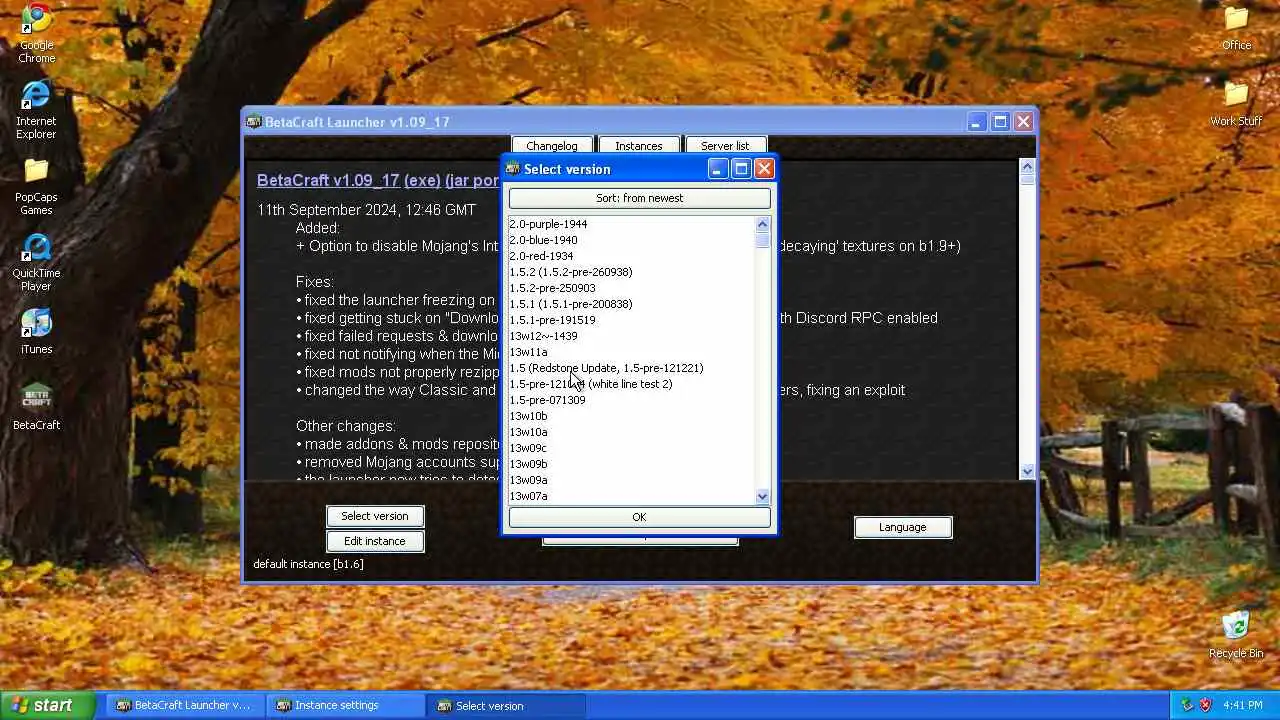Select version 1.5.1 (1.5.1-pre-200838)
Screen dimensions: 1280x720
click(632, 304)
